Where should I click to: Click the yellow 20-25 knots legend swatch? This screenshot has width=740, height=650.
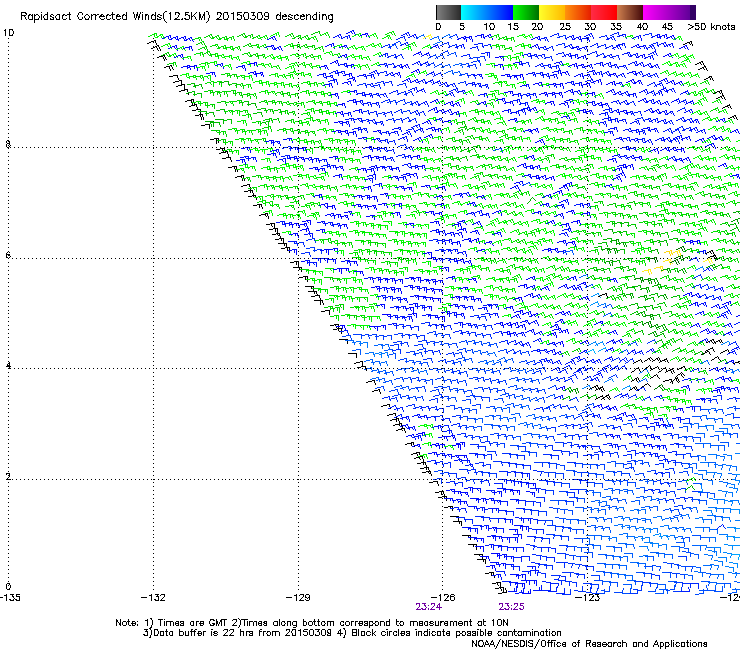pyautogui.click(x=552, y=12)
